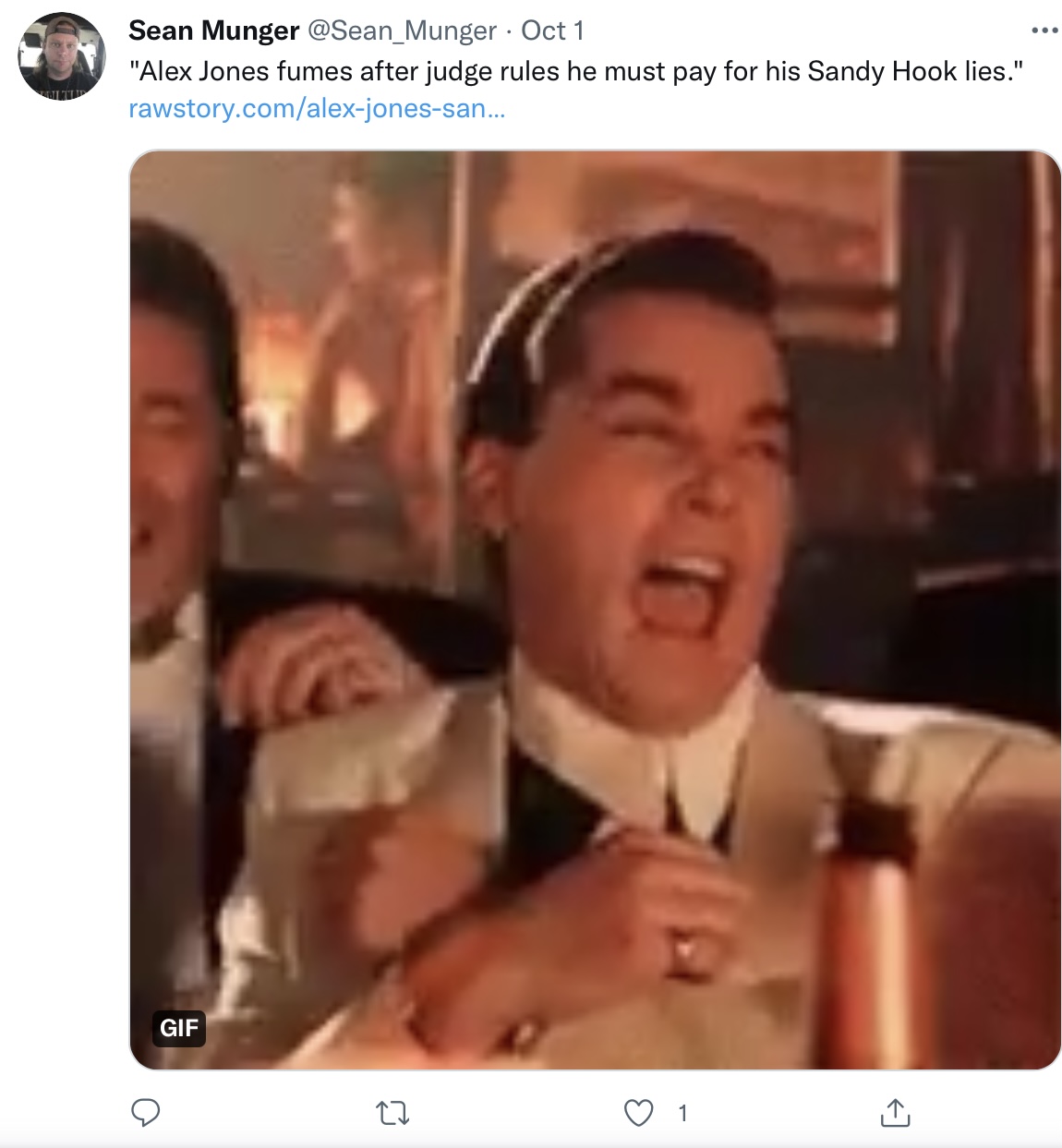This screenshot has height=1148, width=1062.
Task: Open the share upload arrow icon
Action: point(895,1113)
